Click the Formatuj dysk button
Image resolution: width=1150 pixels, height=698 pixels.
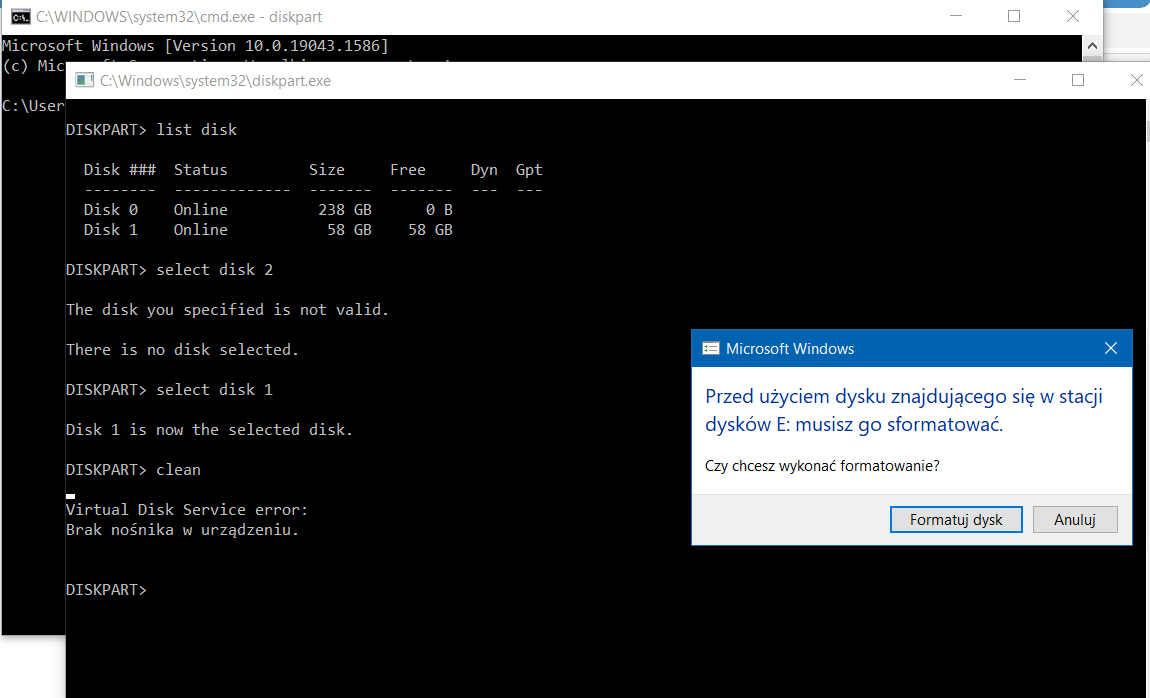tap(956, 519)
